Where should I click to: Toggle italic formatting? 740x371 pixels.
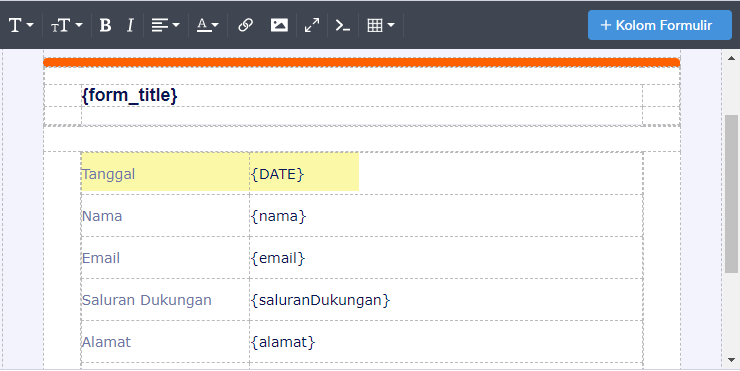(x=130, y=25)
